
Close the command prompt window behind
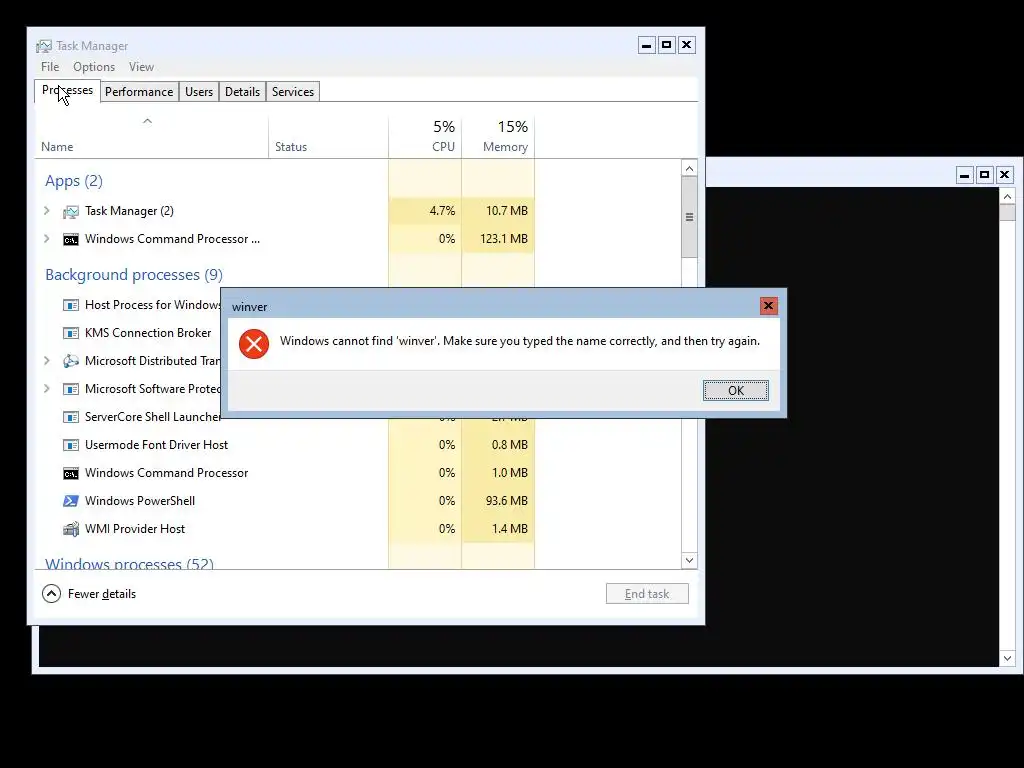coord(1004,175)
